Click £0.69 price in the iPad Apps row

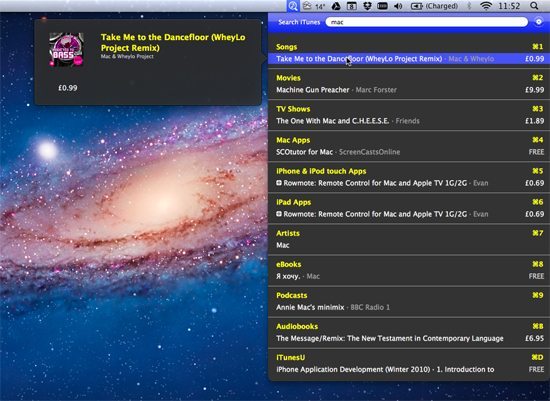tap(535, 214)
